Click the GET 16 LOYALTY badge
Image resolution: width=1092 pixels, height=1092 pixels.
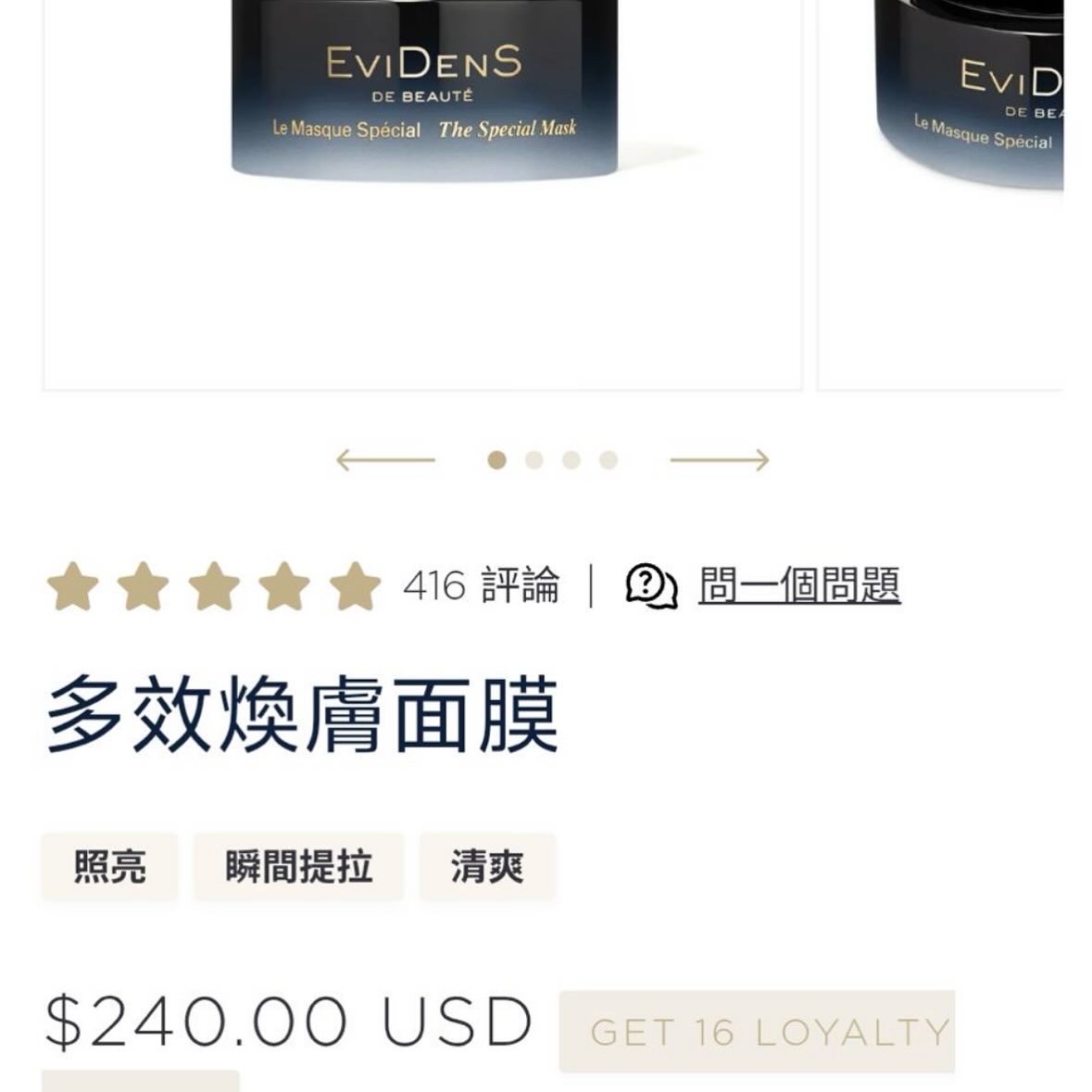tap(757, 1032)
